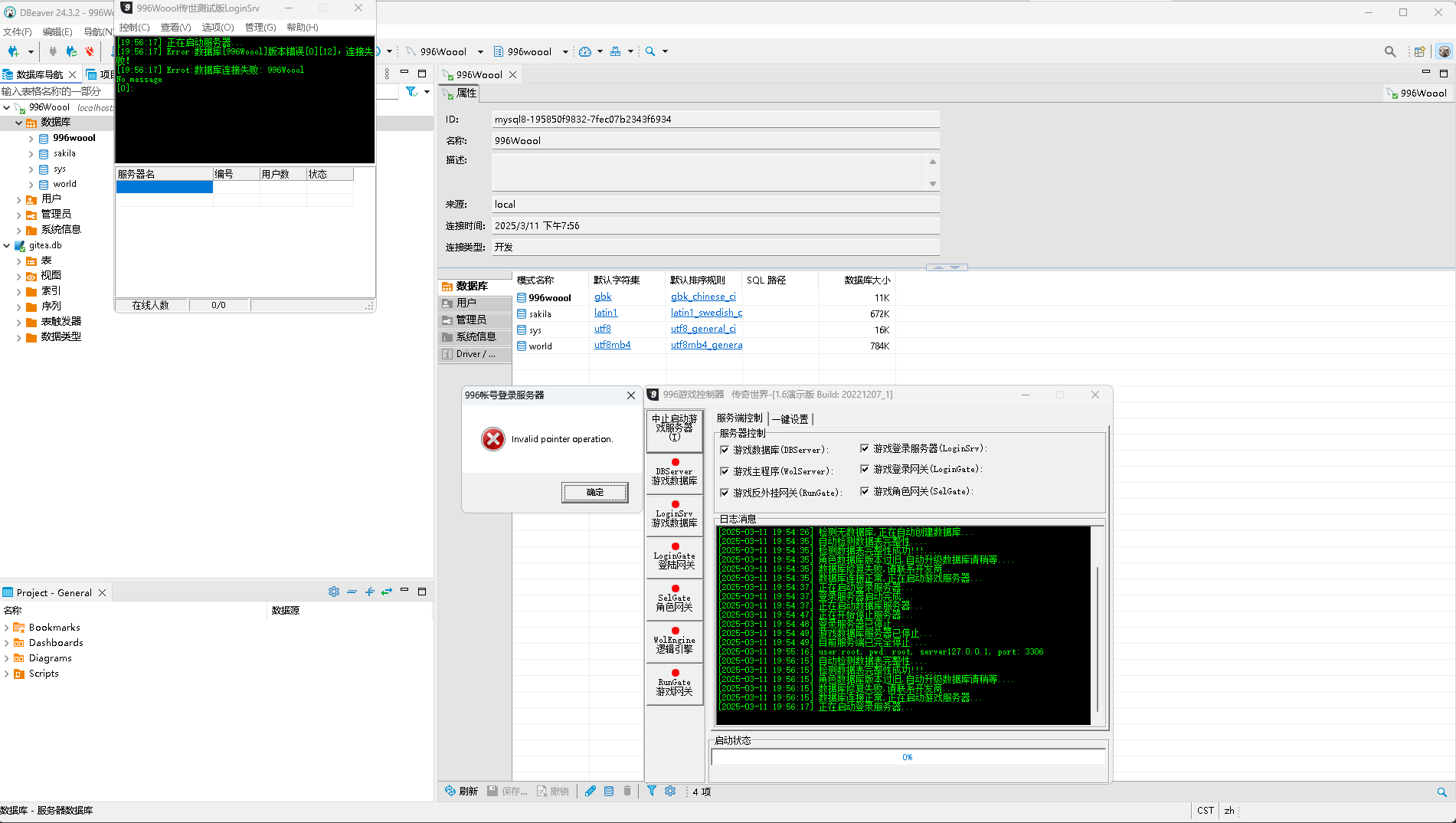Click the latin1 charset link for sakila
Viewport: 1456px width, 823px height.
pos(606,313)
